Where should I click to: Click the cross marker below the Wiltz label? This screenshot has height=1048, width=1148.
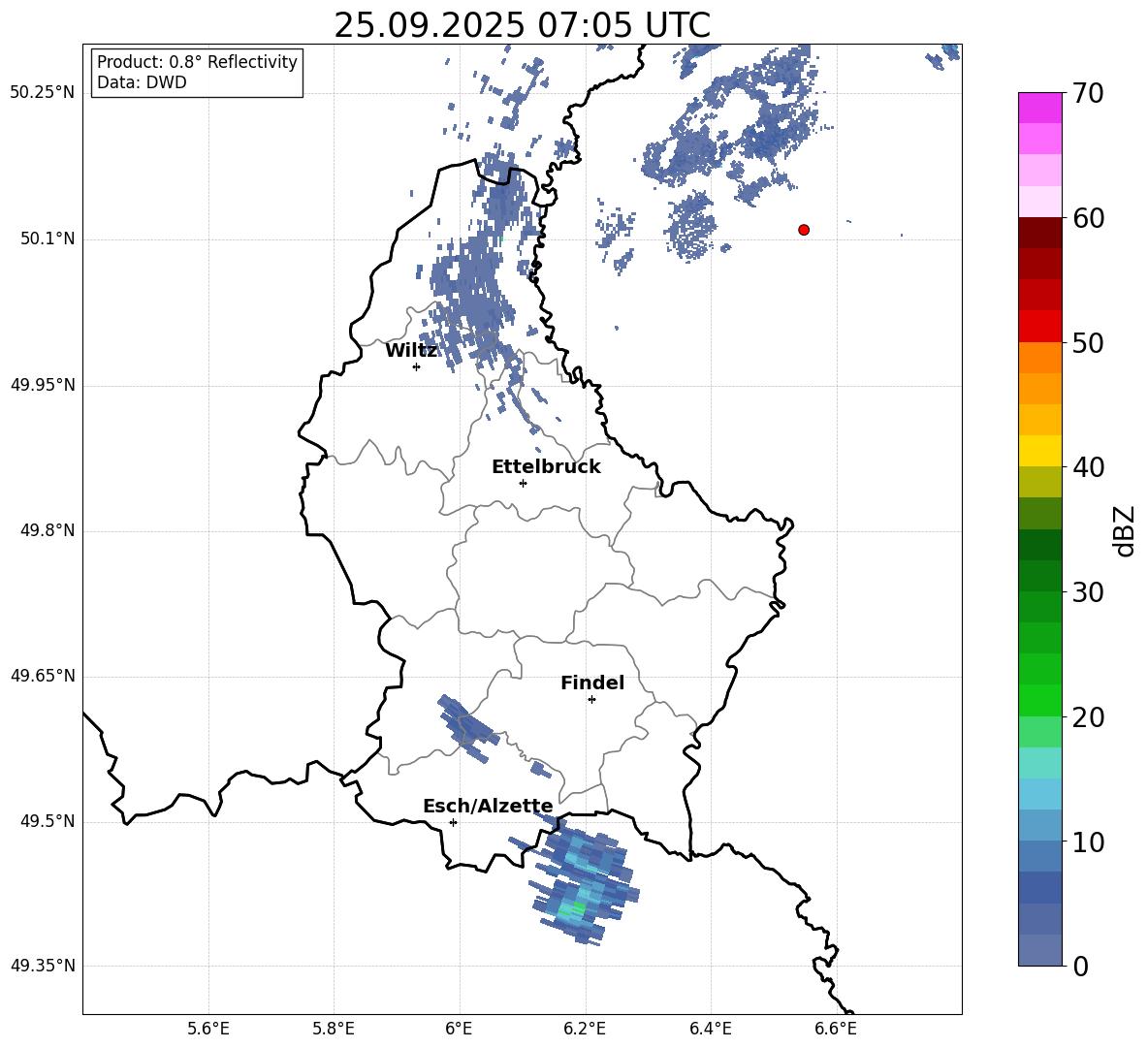click(417, 366)
